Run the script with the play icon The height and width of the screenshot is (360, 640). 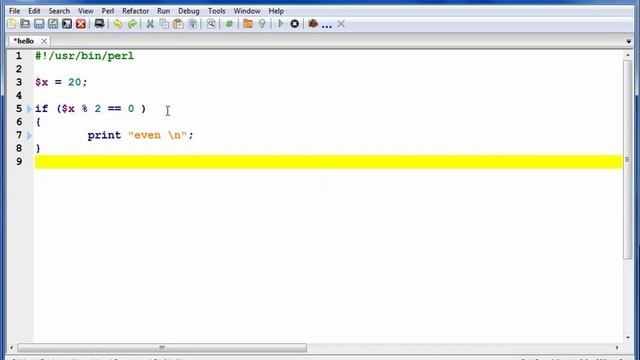pyautogui.click(x=280, y=24)
